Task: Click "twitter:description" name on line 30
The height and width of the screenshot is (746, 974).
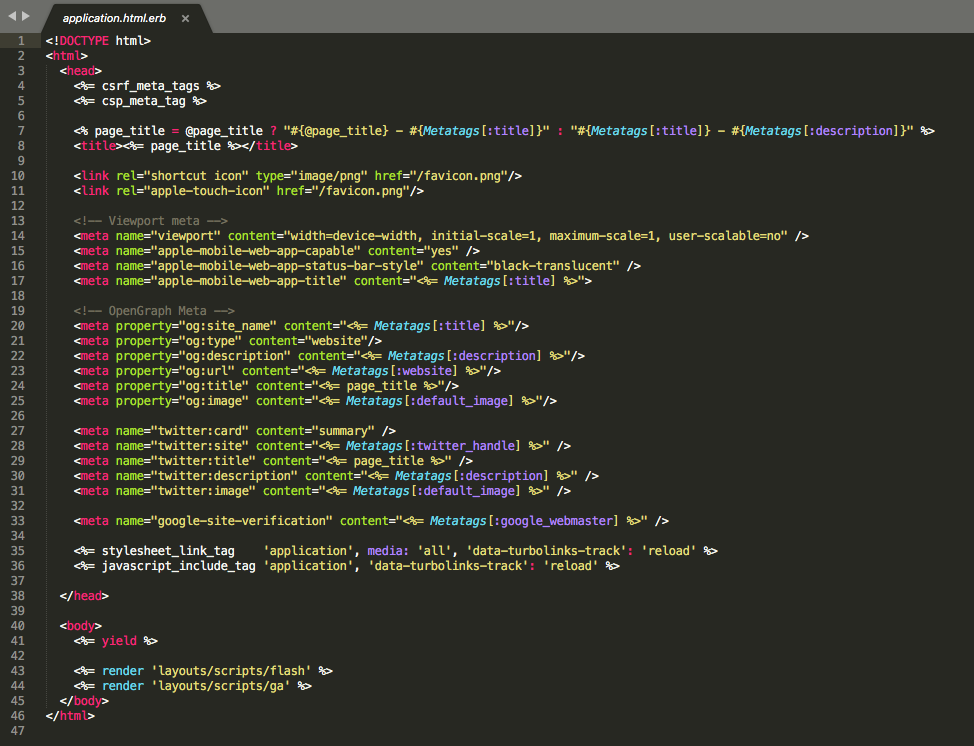Action: 224,476
